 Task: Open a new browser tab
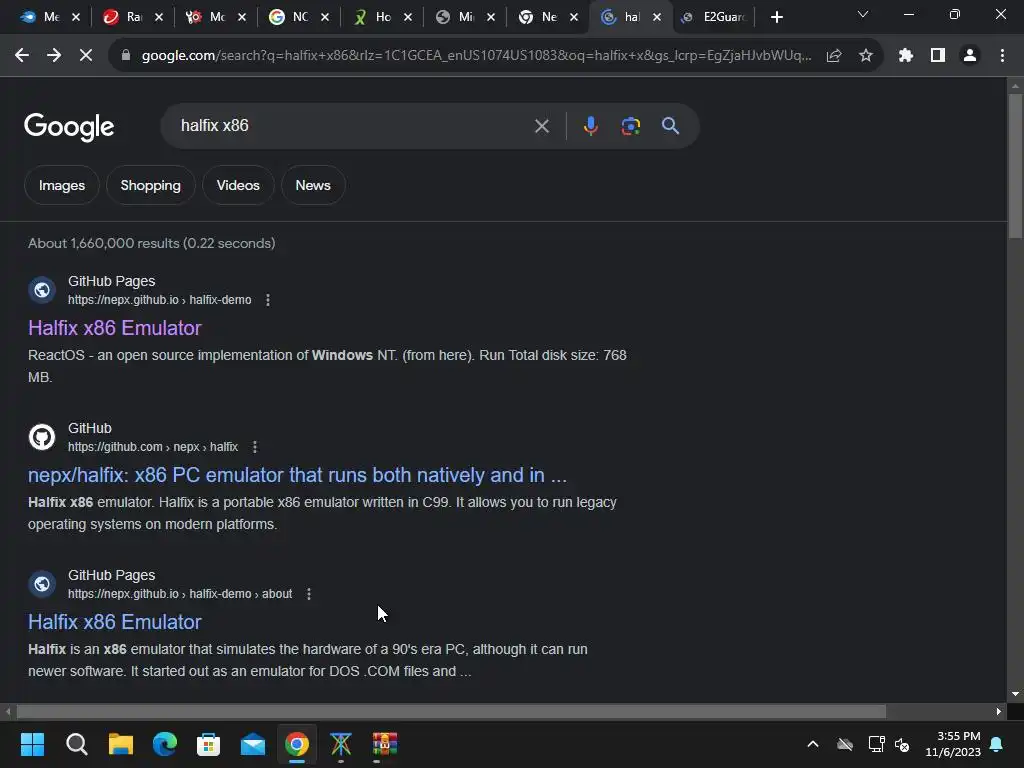pos(776,17)
